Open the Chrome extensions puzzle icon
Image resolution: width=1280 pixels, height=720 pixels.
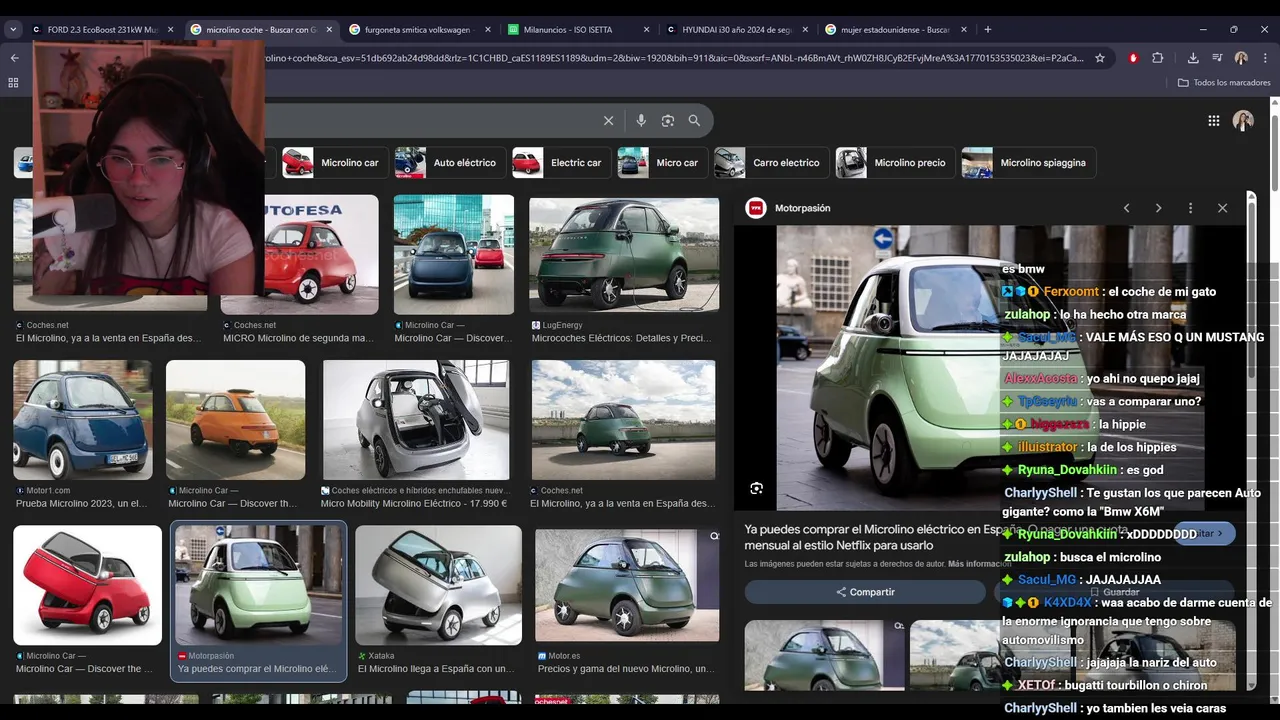pos(1158,58)
